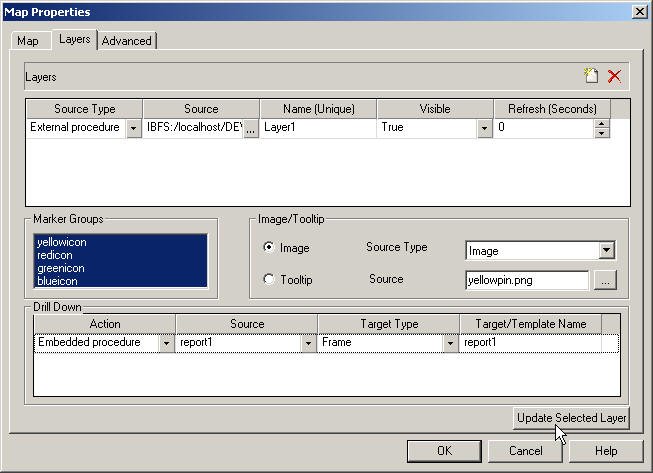The width and height of the screenshot is (653, 473).
Task: Open the Image Source Type combo box
Action: tap(605, 251)
